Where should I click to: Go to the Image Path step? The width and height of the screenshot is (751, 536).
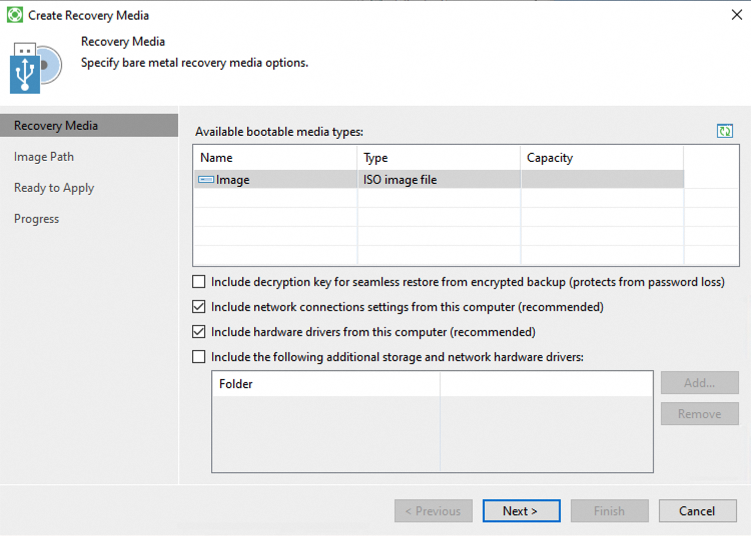click(x=44, y=157)
